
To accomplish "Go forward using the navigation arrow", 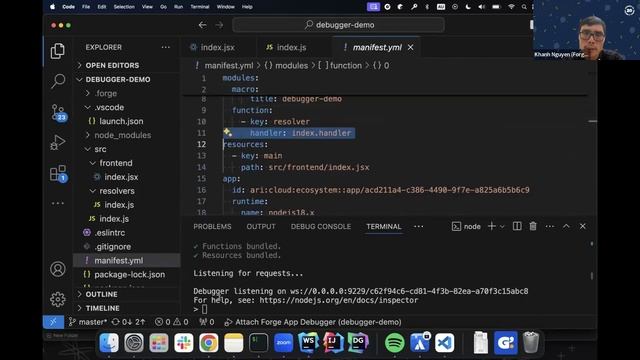I will 219,25.
